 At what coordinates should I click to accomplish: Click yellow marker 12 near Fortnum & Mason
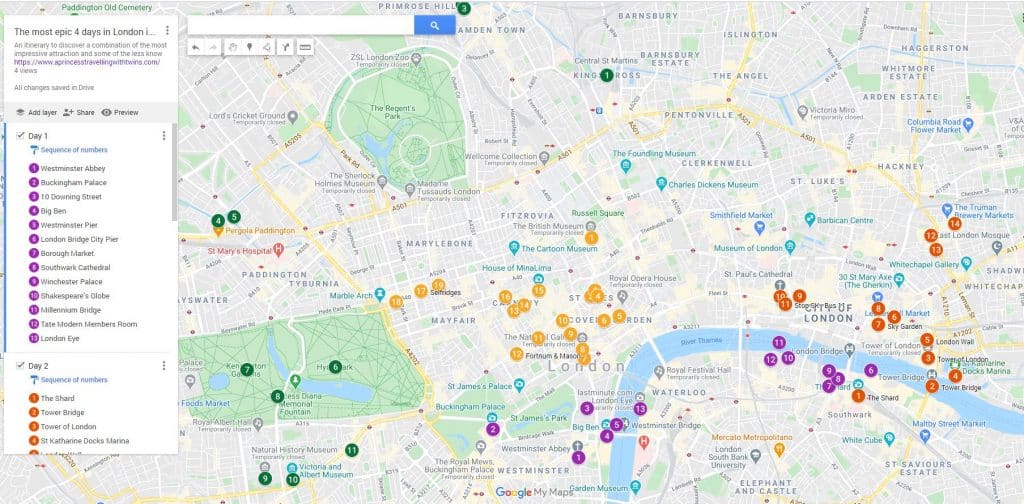click(517, 354)
